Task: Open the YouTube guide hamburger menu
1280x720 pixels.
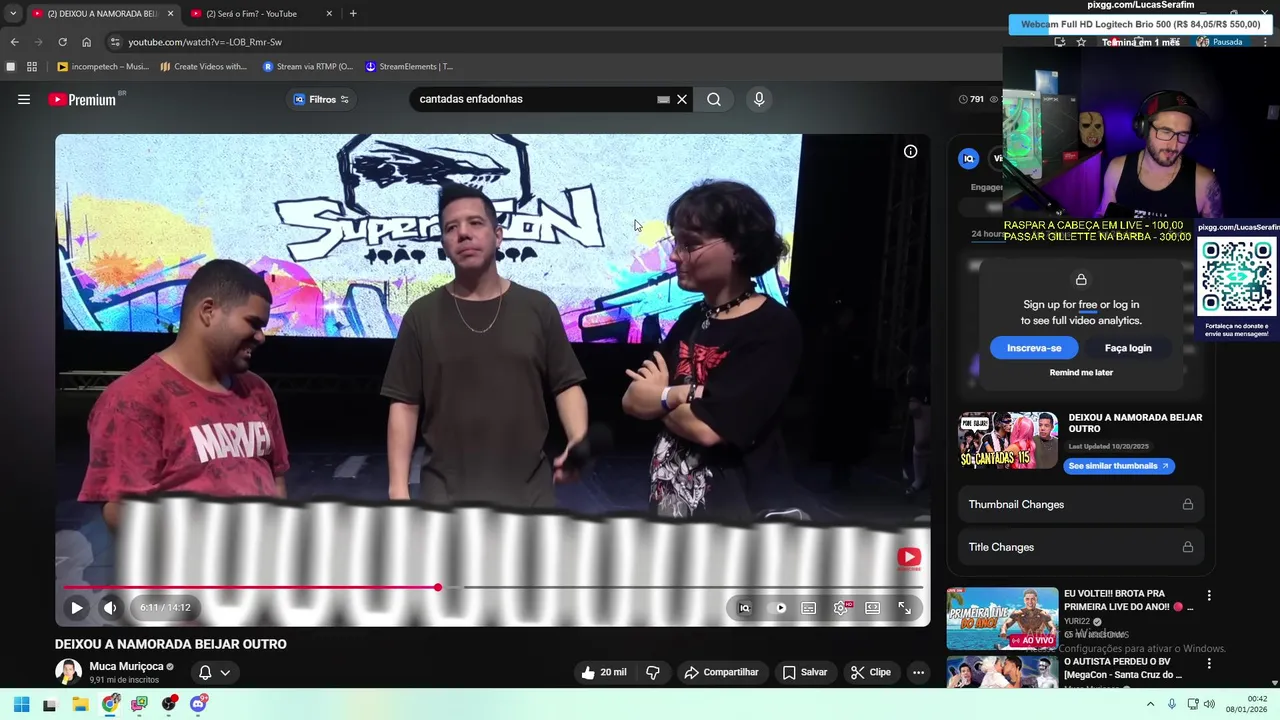Action: point(24,99)
